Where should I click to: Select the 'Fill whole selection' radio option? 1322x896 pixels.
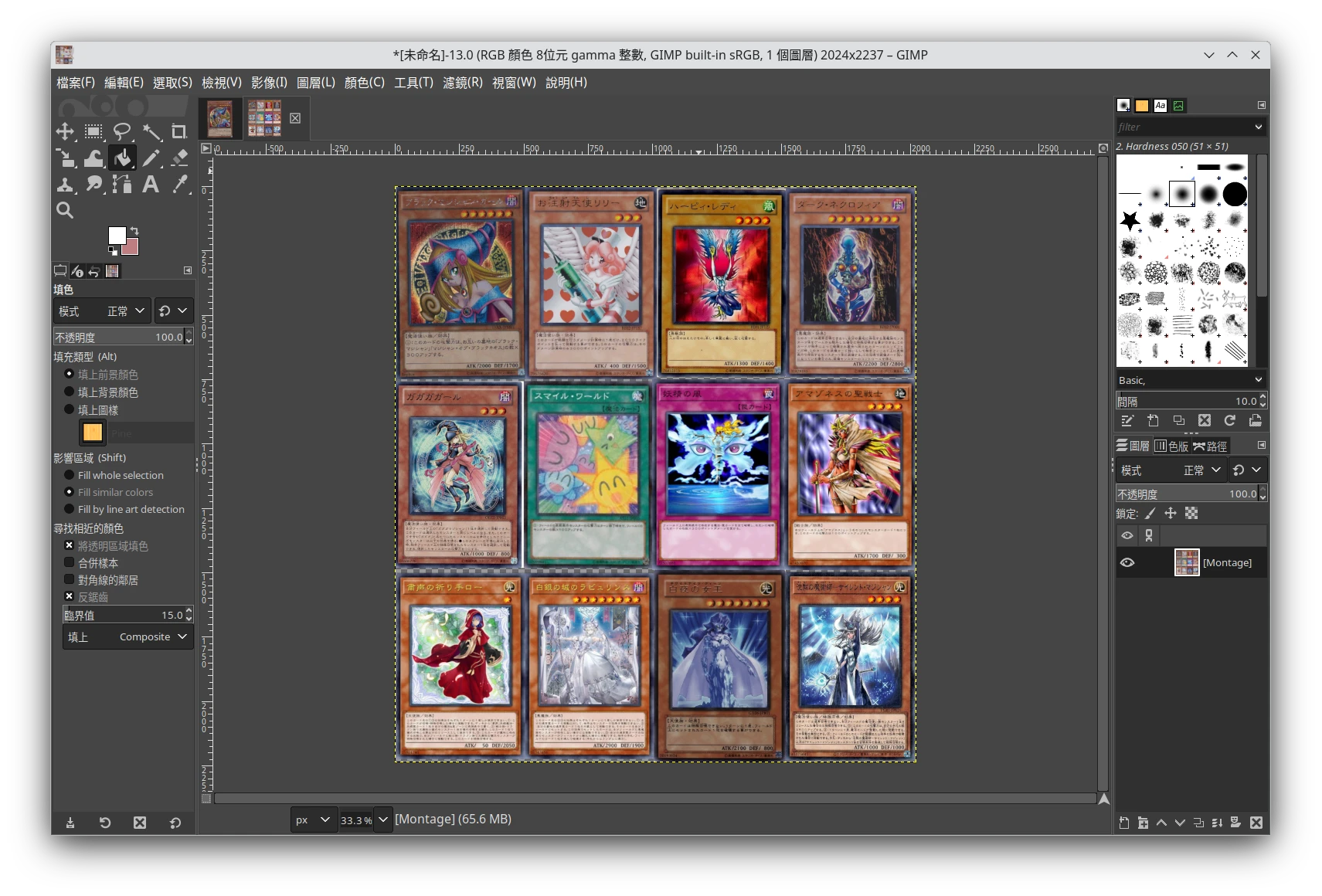coord(70,475)
